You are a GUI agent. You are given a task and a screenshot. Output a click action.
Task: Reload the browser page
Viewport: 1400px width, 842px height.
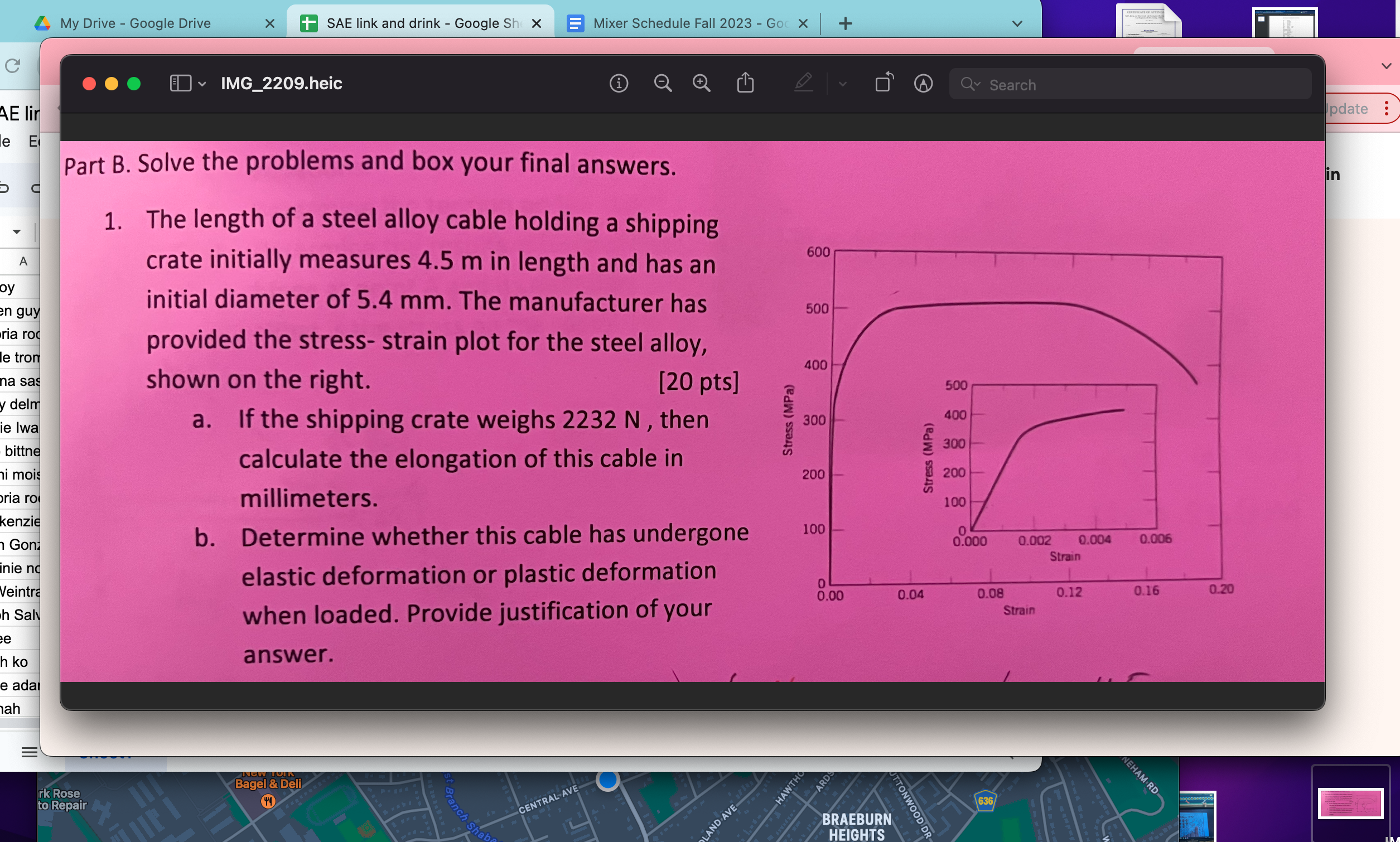tap(12, 66)
